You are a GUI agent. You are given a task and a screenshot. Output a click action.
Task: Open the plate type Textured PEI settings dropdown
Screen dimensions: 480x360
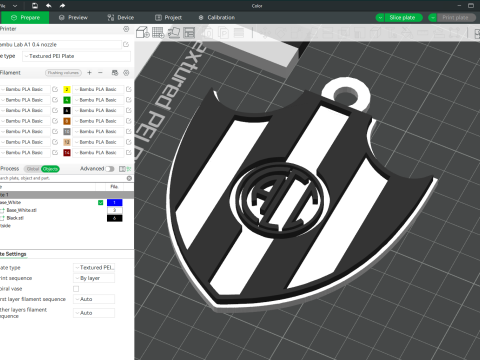click(94, 268)
